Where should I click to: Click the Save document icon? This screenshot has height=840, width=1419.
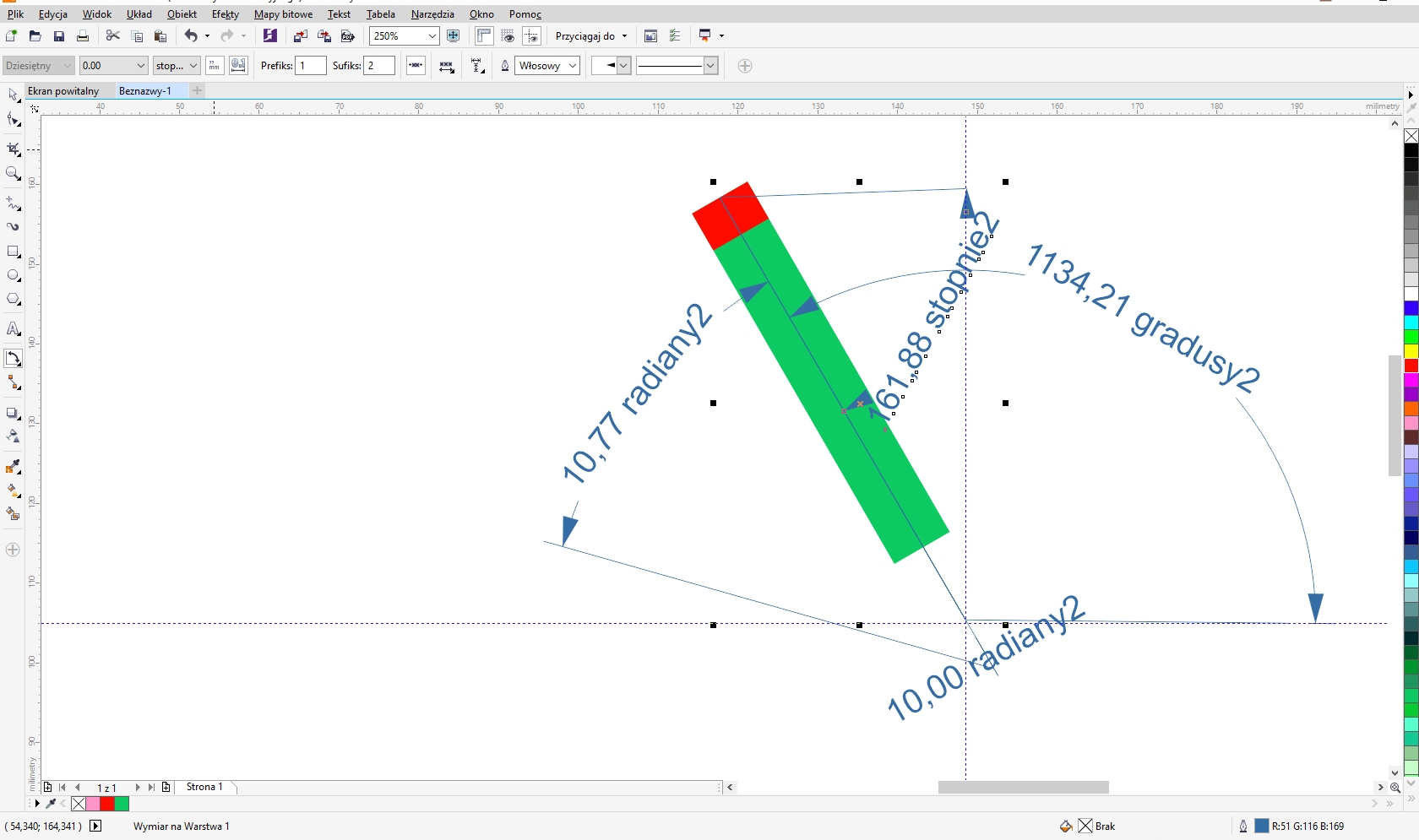pyautogui.click(x=59, y=36)
